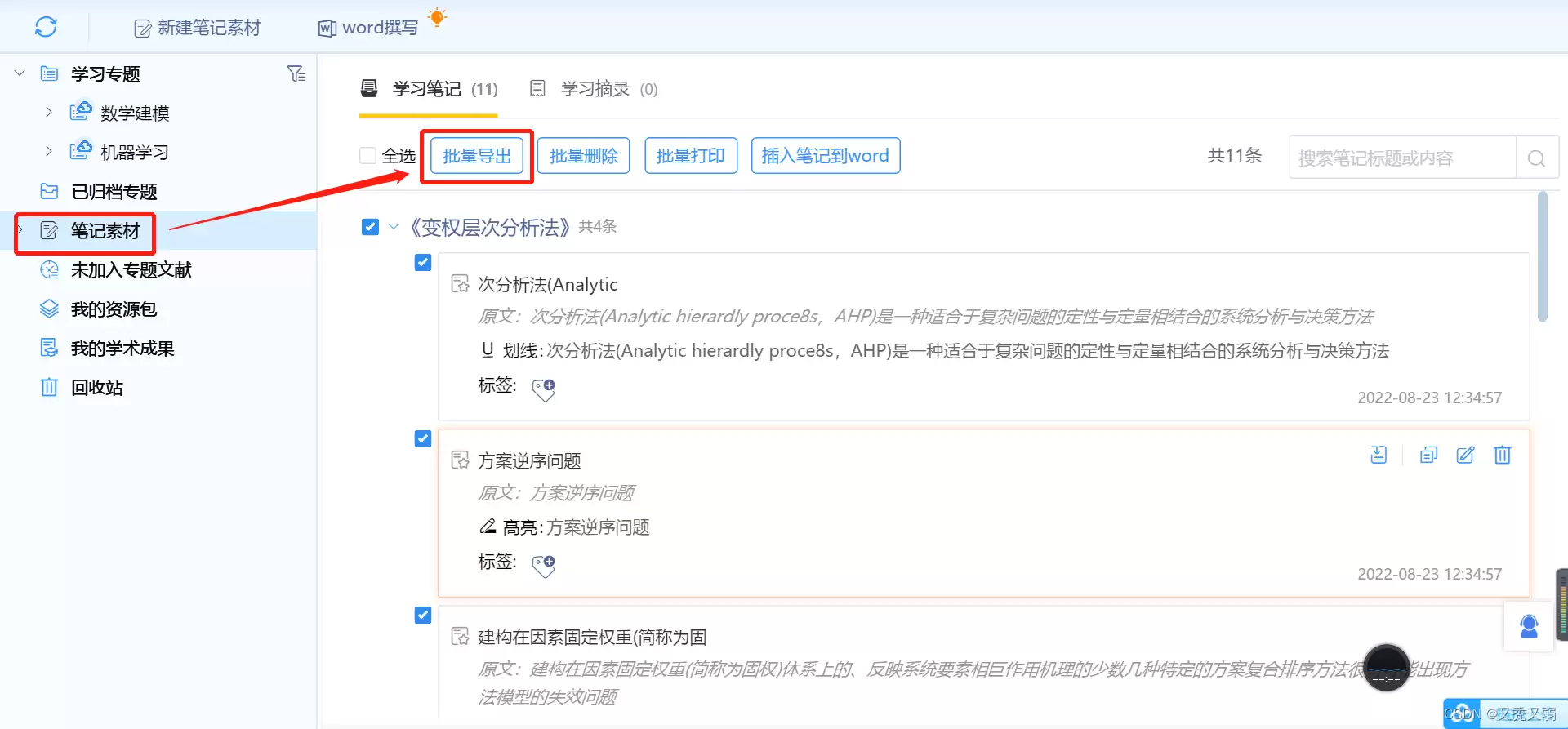
Task: Uncheck the 建构在因素固定权重 note checkbox
Action: point(423,615)
